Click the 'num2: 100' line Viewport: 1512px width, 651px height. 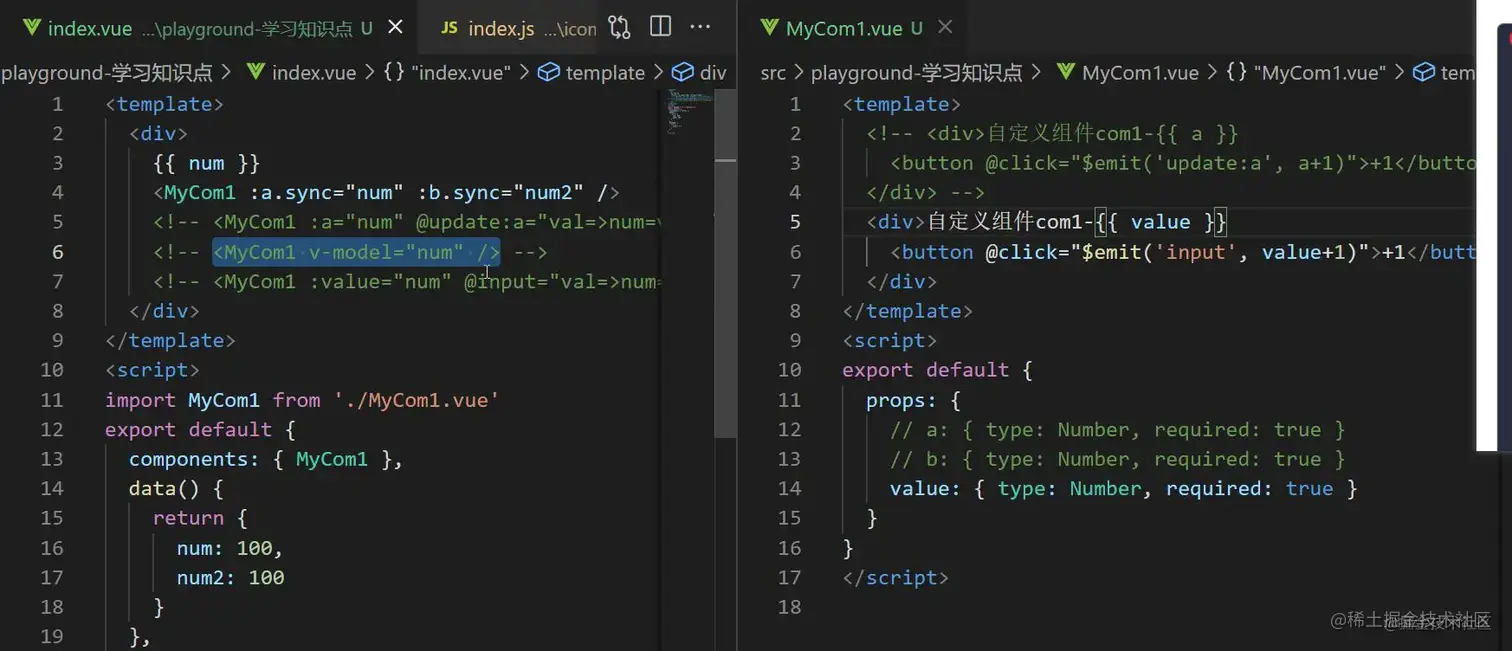tap(230, 577)
